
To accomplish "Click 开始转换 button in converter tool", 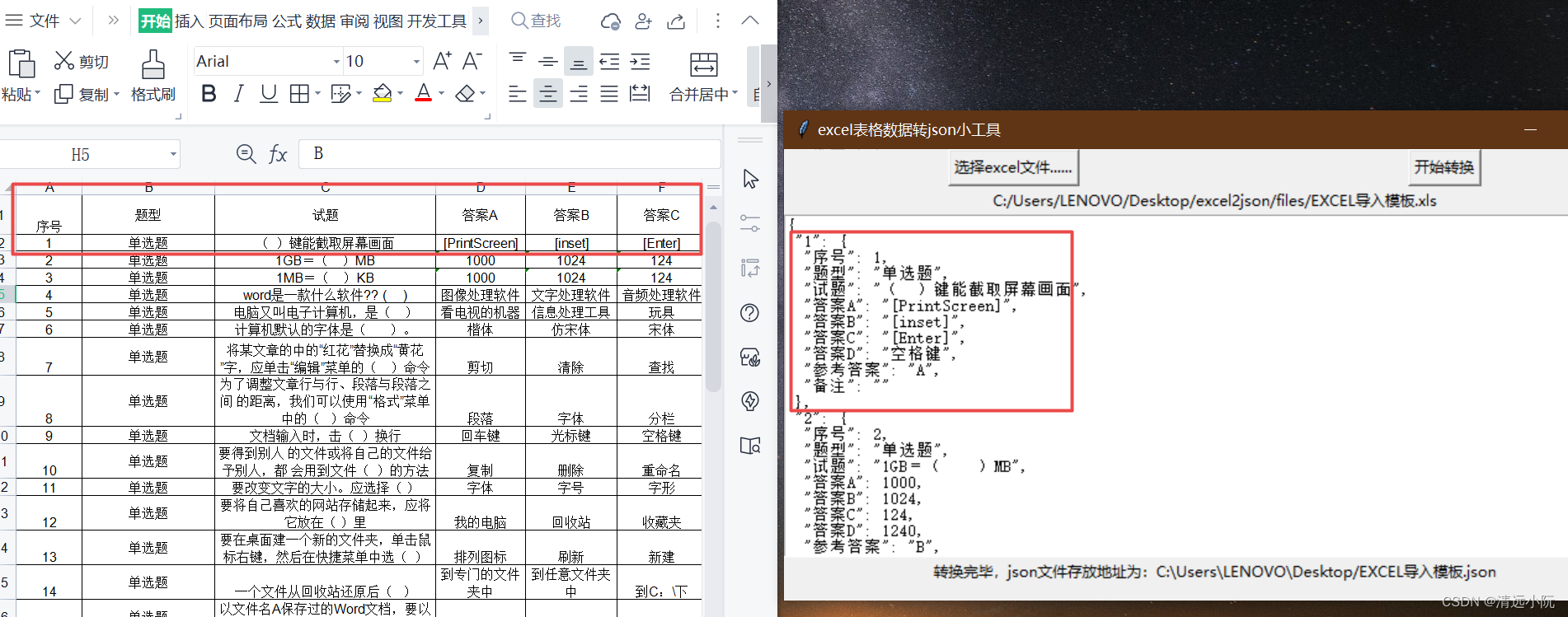I will point(1444,167).
